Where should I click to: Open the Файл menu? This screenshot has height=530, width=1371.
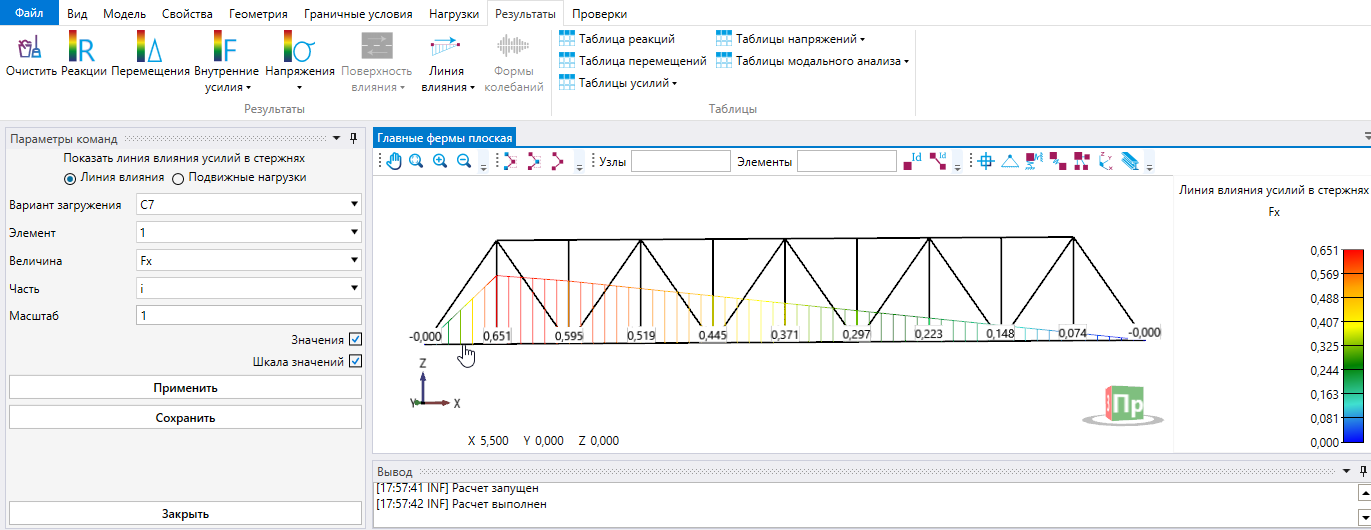point(29,13)
